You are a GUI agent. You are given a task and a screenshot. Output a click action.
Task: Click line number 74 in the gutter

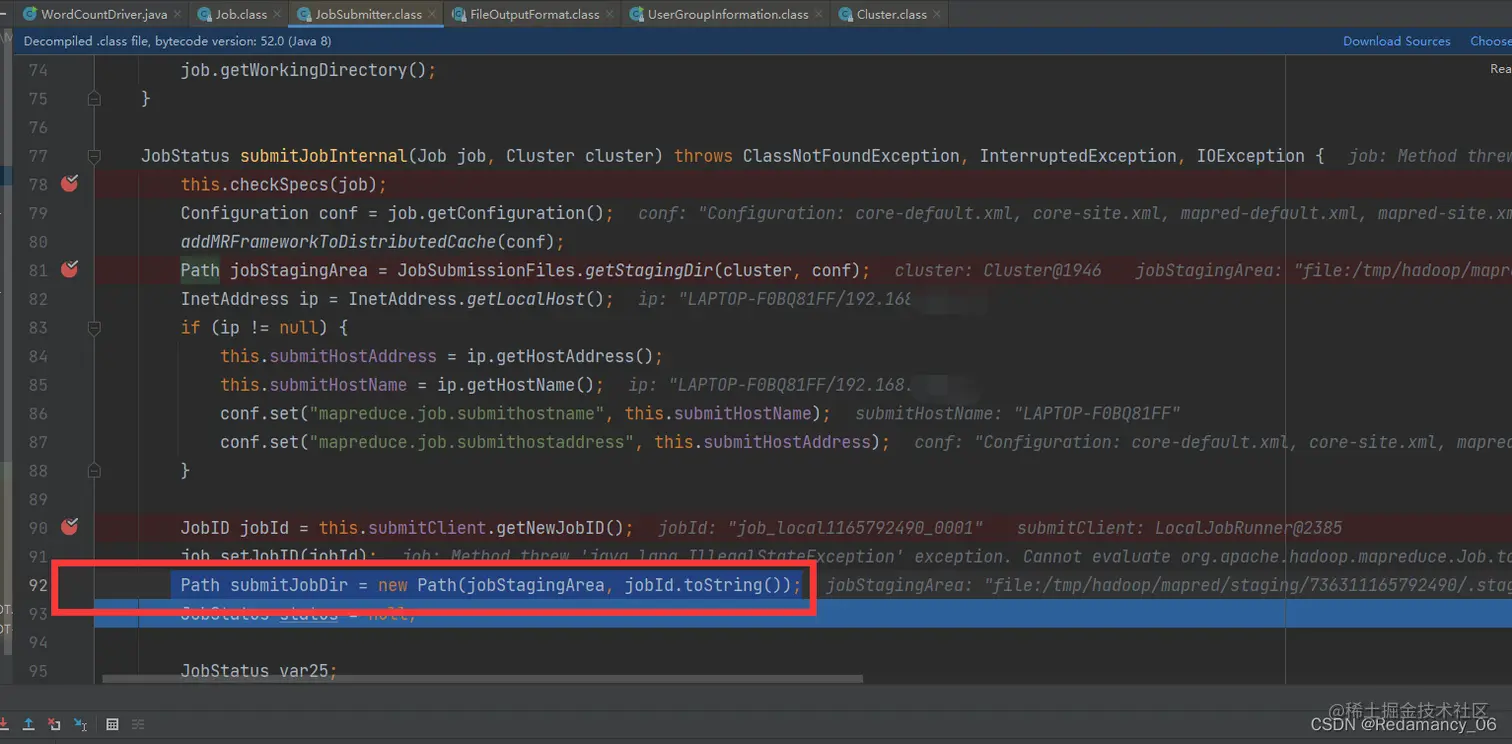pyautogui.click(x=37, y=70)
